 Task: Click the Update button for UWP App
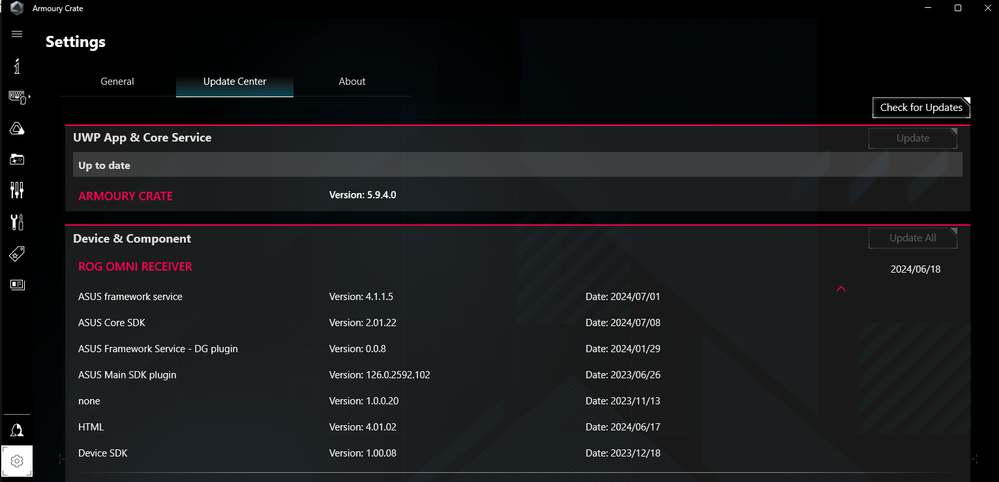912,138
